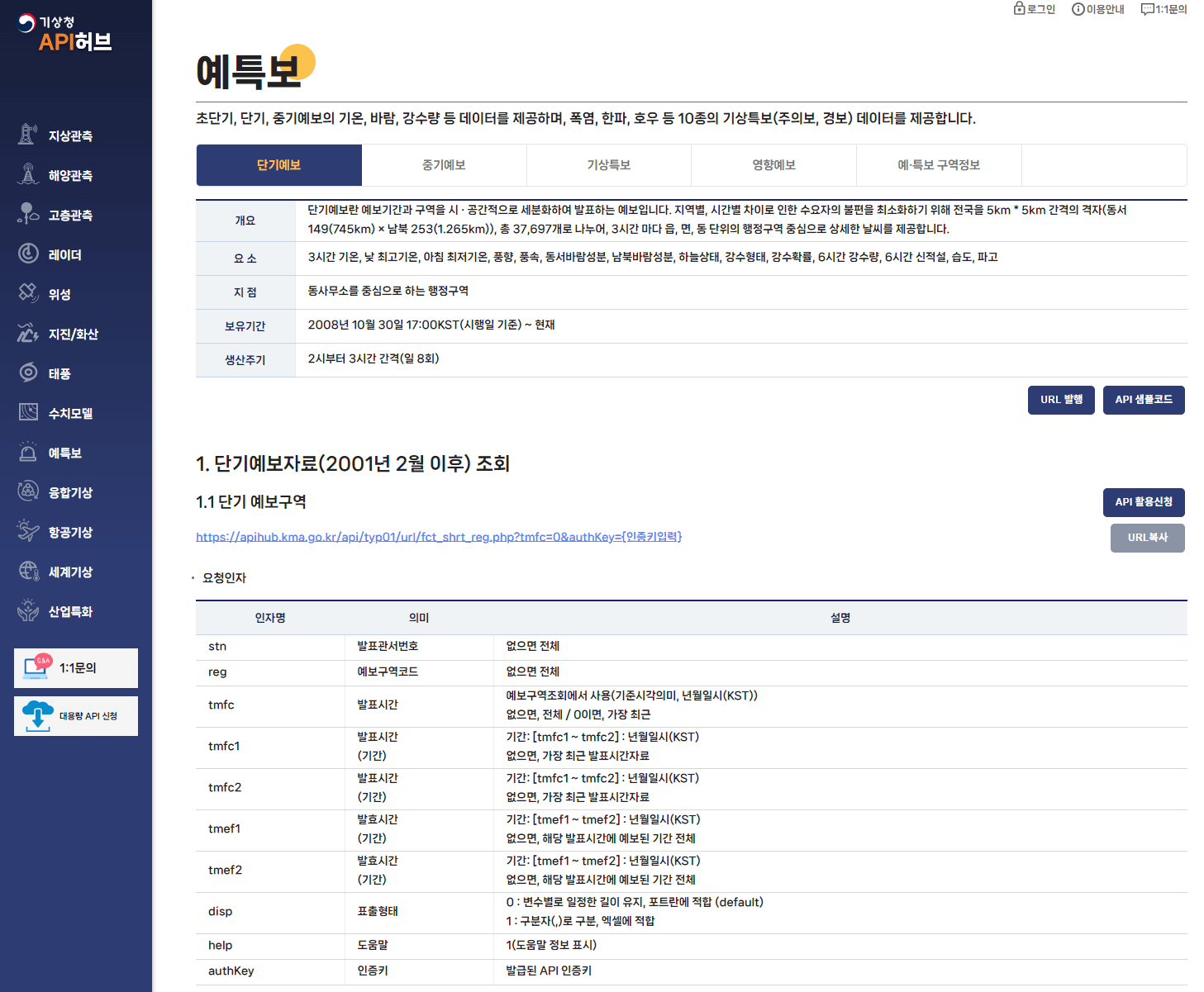Select the 항공기상 airplane icon
1204x992 pixels.
[28, 530]
